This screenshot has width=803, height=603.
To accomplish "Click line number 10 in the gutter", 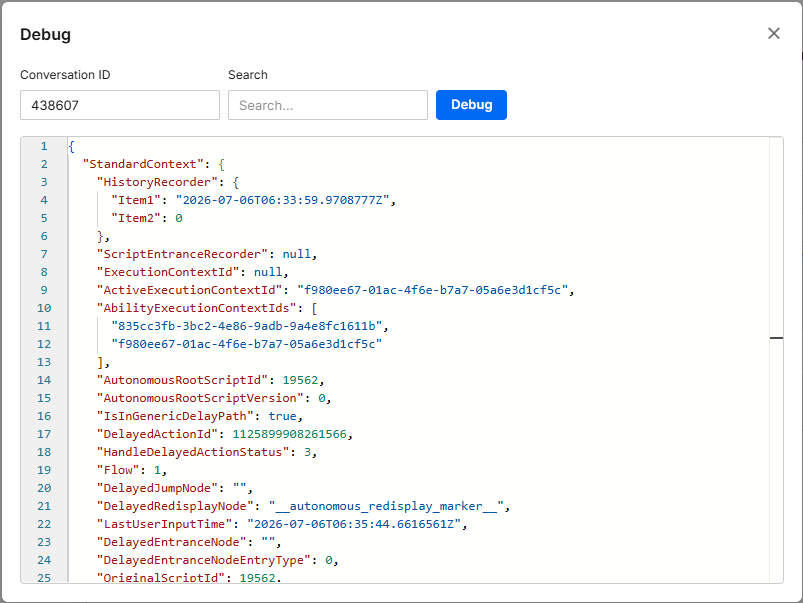I will tap(44, 308).
